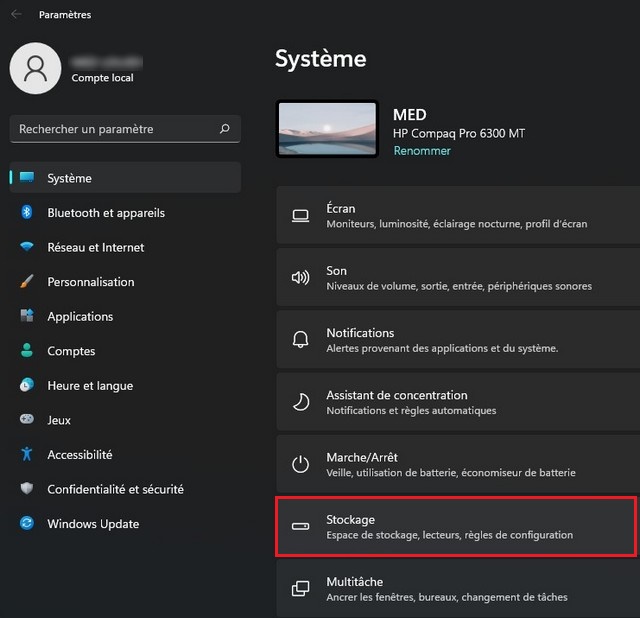Click the back arrow in the title bar
This screenshot has height=618, width=640.
[x=16, y=15]
